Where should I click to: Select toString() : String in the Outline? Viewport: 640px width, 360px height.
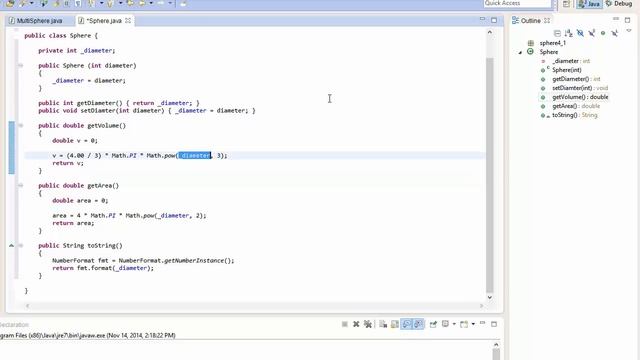click(575, 115)
